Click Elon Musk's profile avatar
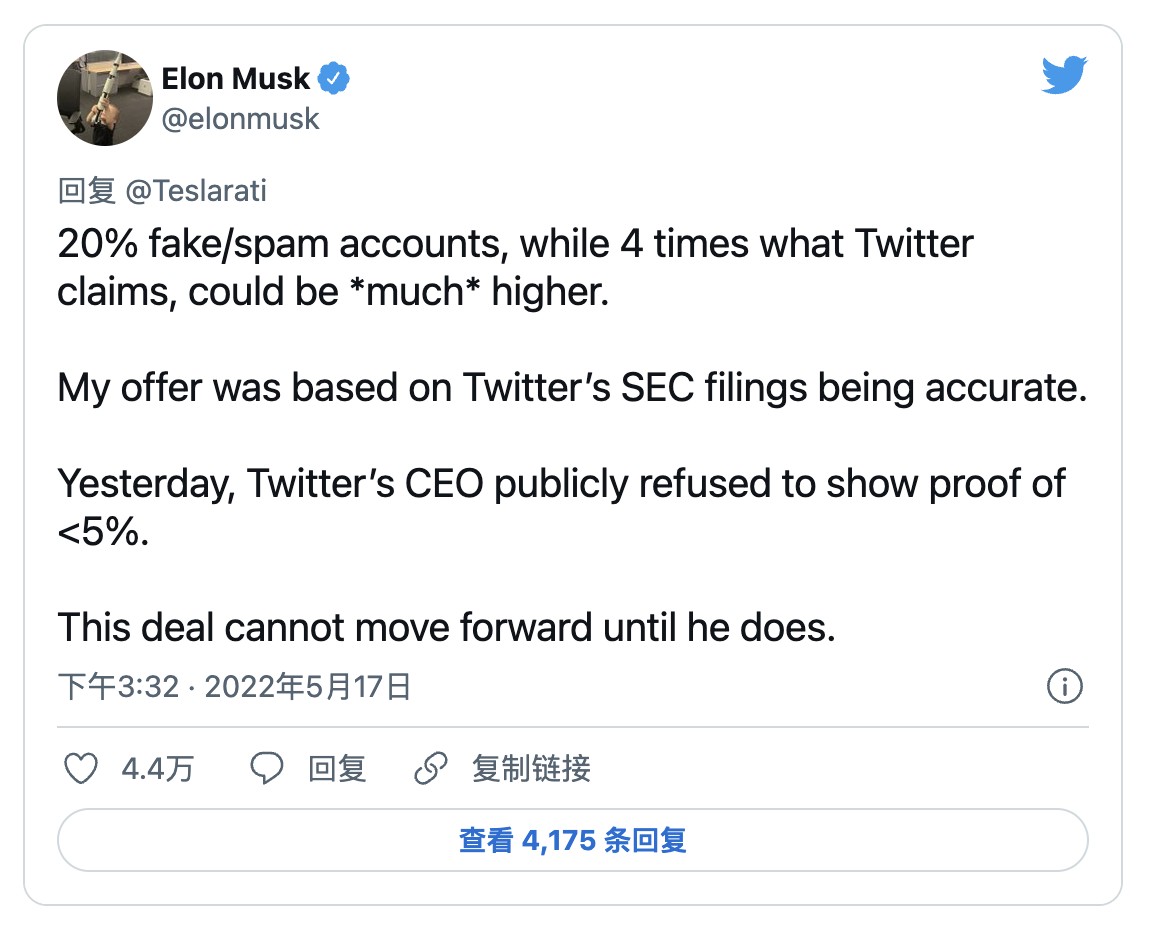Image resolution: width=1152 pixels, height=930 pixels. tap(104, 98)
